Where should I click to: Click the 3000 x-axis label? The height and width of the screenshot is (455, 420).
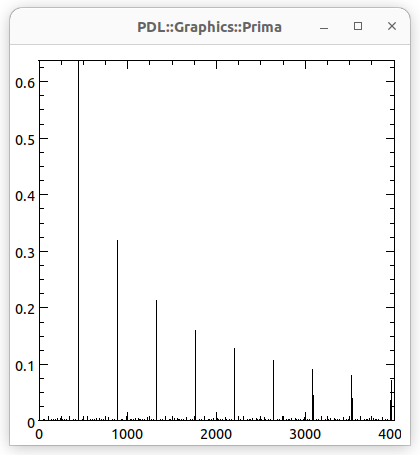point(305,434)
